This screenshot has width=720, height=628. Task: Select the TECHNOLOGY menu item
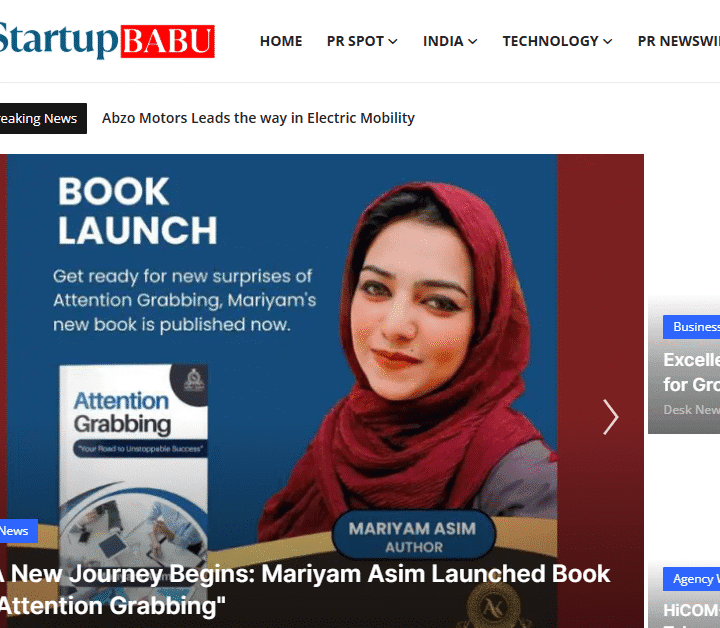(557, 41)
